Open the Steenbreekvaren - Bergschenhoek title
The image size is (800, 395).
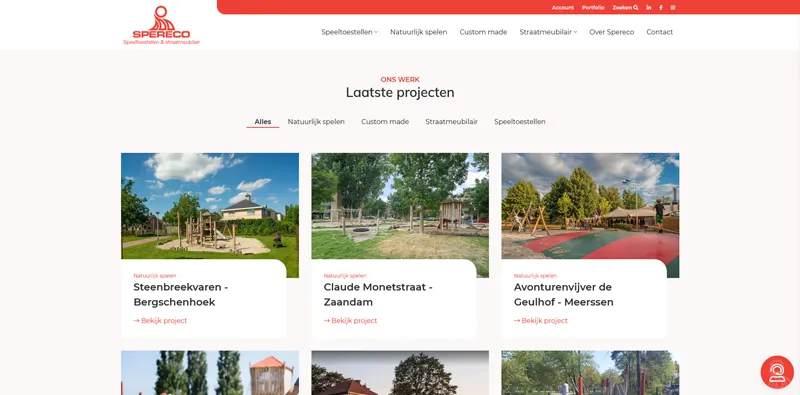pyautogui.click(x=181, y=294)
